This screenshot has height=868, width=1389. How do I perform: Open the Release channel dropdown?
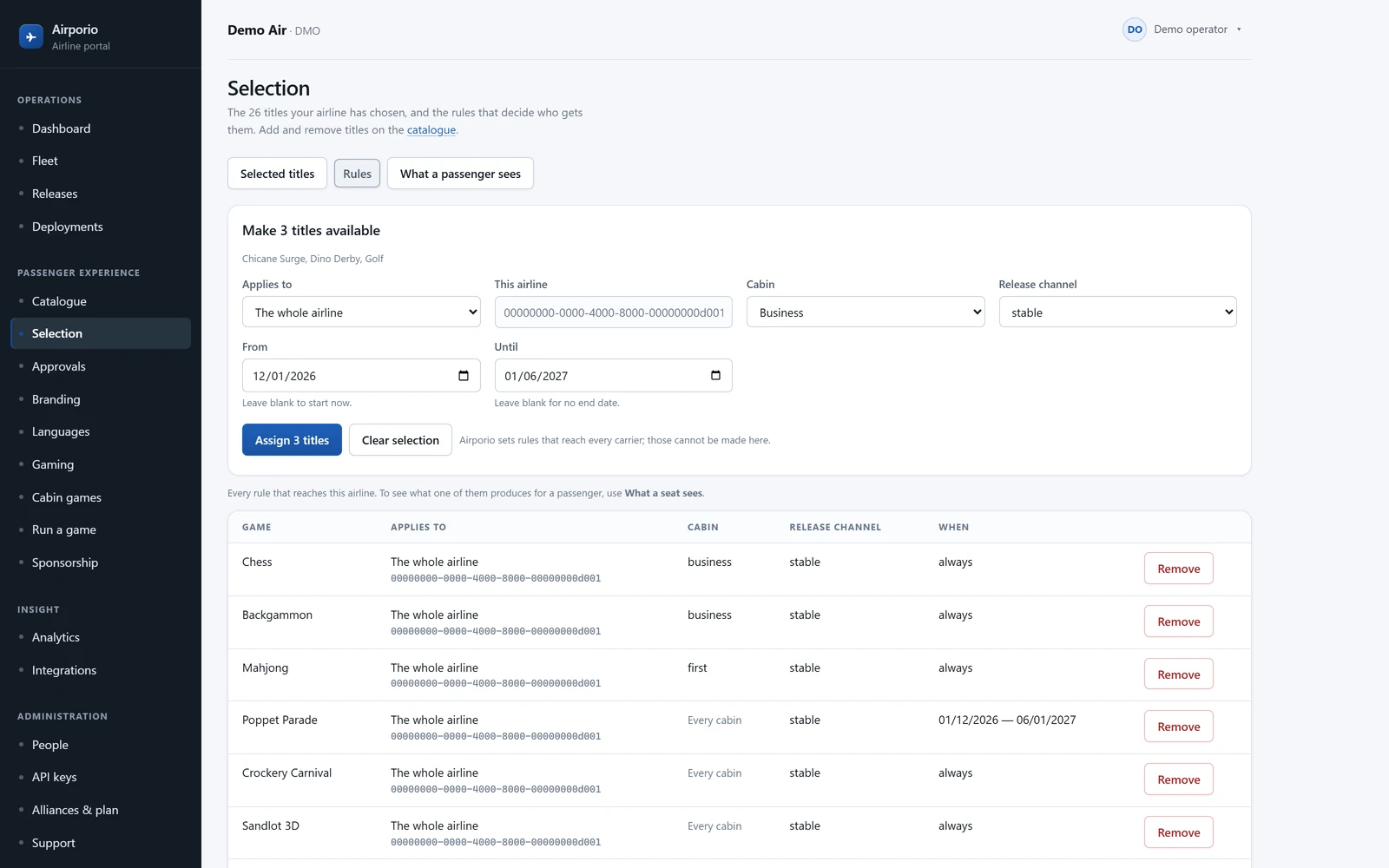(x=1117, y=312)
